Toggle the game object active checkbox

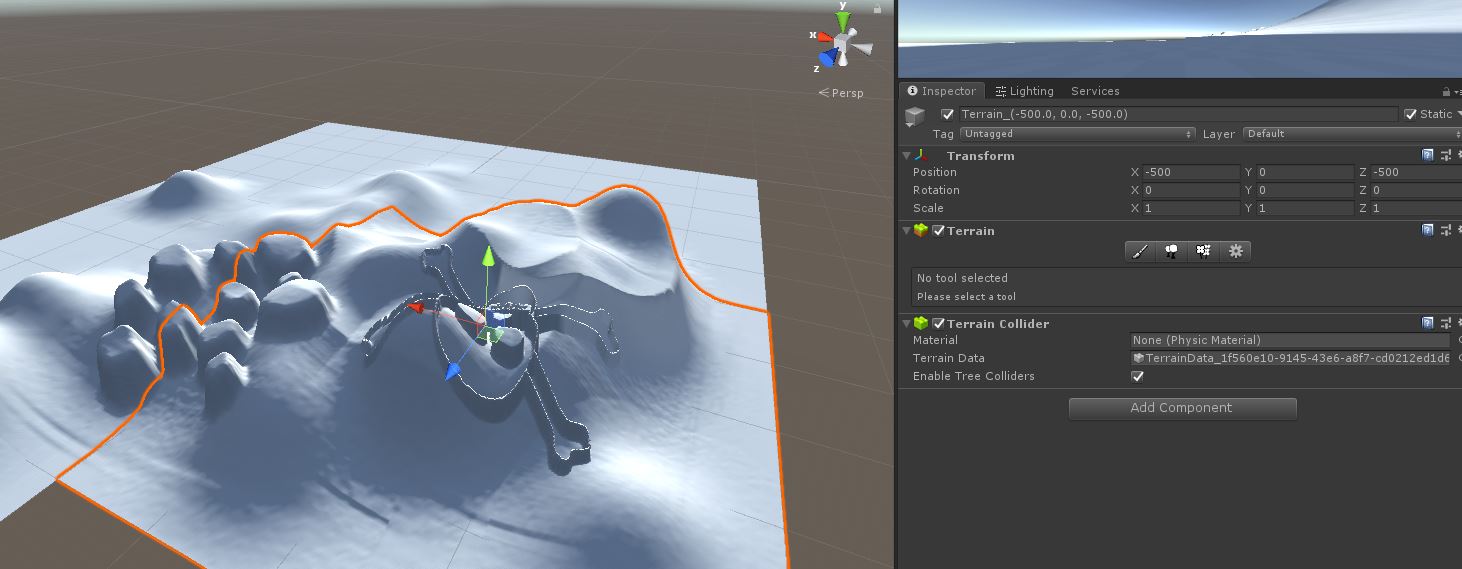[x=947, y=114]
